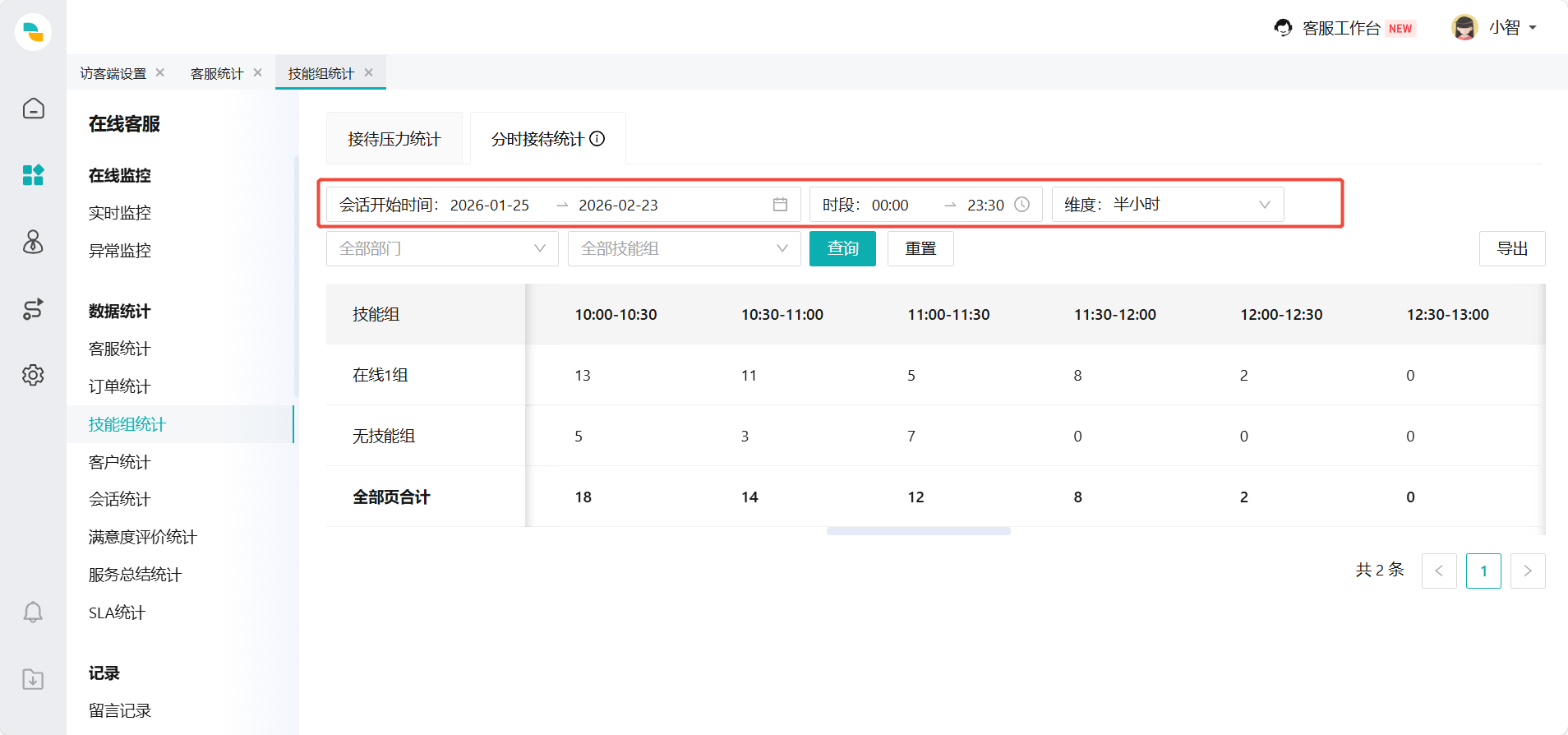The width and height of the screenshot is (1568, 735).
Task: Switch to the 客服统计 page tab
Action: tap(217, 73)
